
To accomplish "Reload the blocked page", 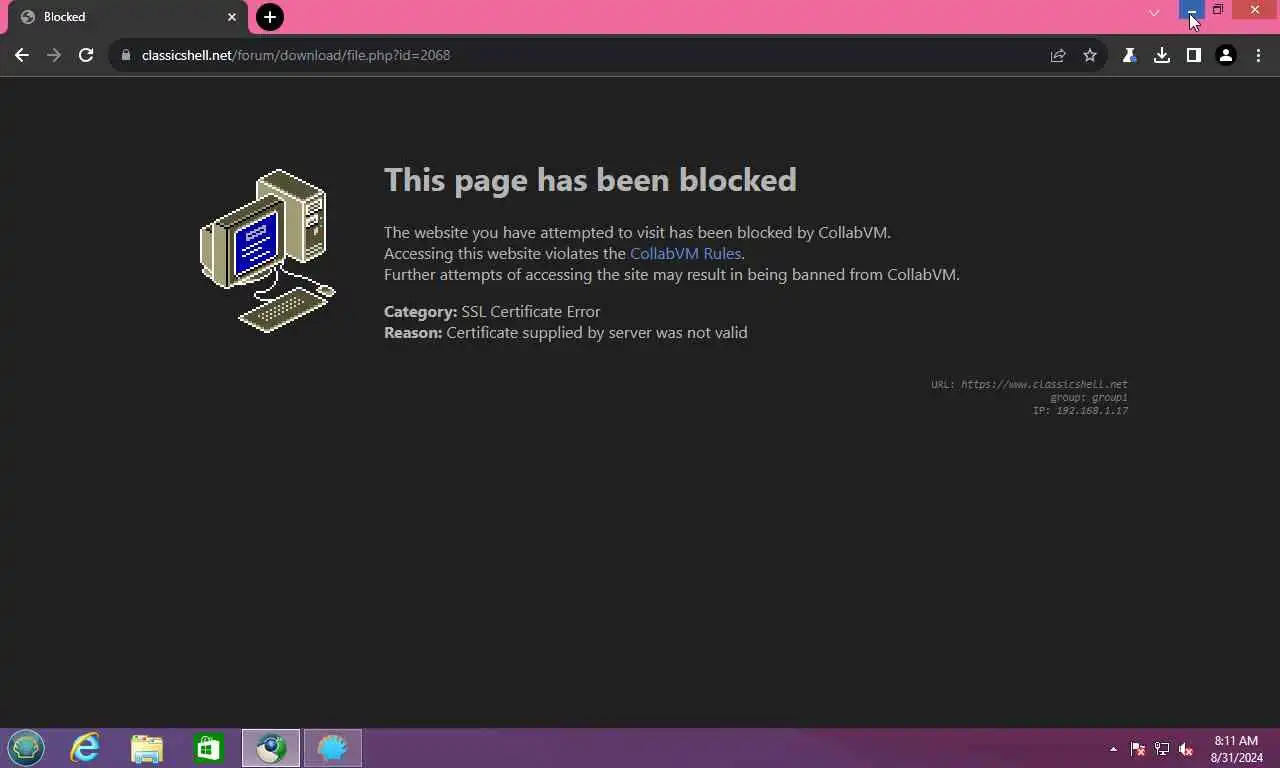I will coord(86,55).
